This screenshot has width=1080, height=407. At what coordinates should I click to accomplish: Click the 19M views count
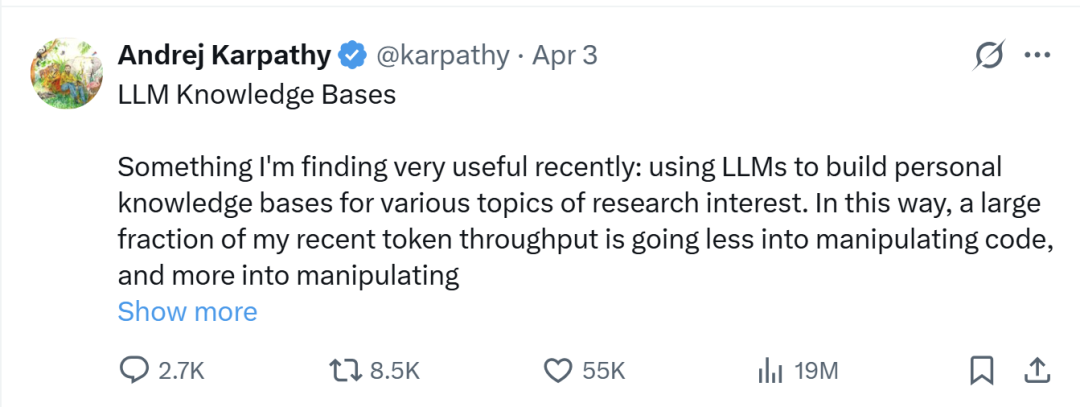coord(815,371)
